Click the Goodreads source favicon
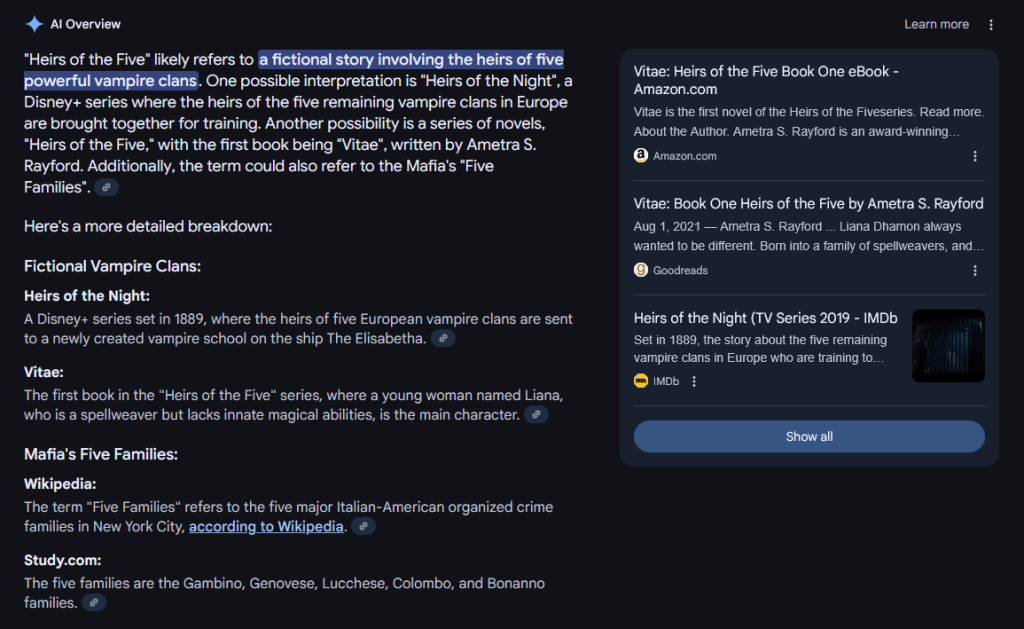Viewport: 1024px width, 629px height. (x=641, y=270)
